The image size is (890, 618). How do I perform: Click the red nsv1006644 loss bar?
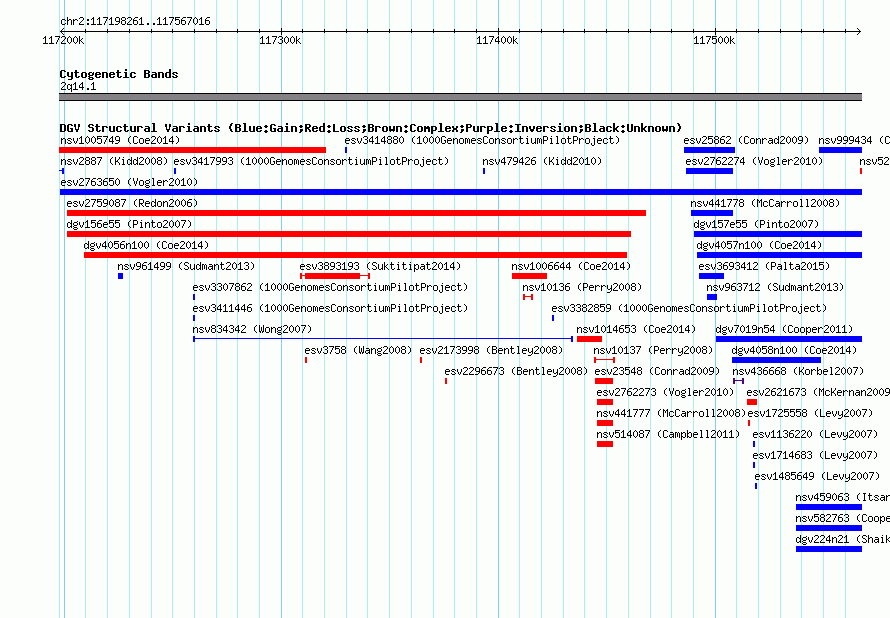tap(530, 276)
